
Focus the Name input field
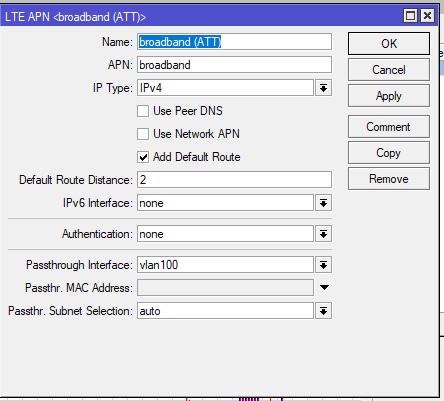(x=234, y=42)
